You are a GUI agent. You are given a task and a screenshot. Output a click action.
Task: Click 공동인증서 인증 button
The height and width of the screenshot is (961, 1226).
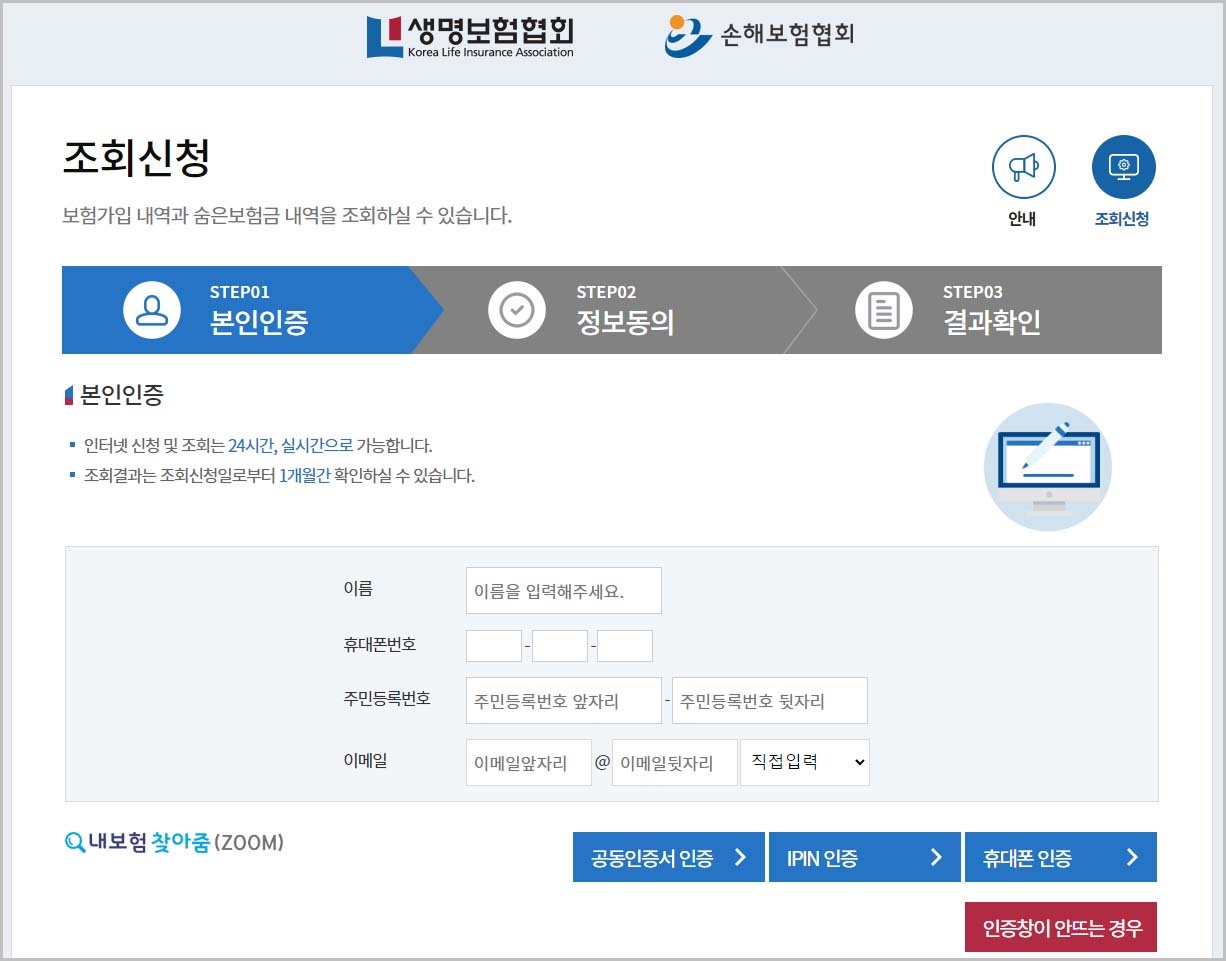669,857
